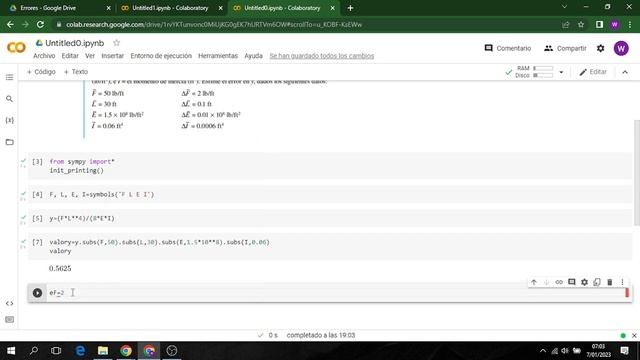Click the Compartir share button

(565, 48)
